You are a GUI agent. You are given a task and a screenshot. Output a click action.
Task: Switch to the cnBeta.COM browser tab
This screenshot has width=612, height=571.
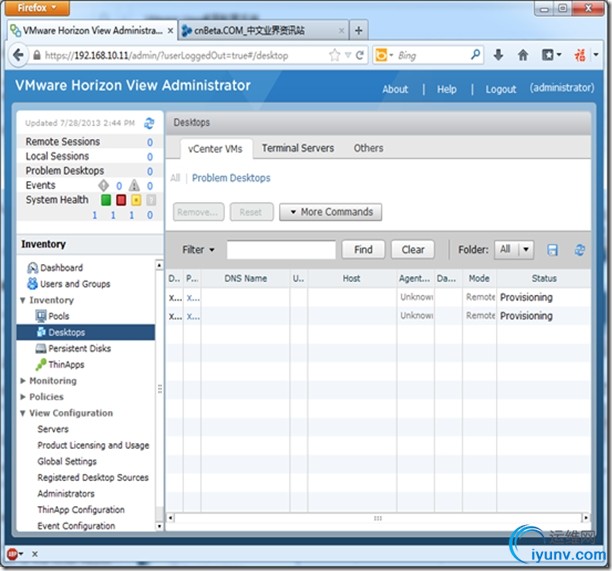point(264,30)
